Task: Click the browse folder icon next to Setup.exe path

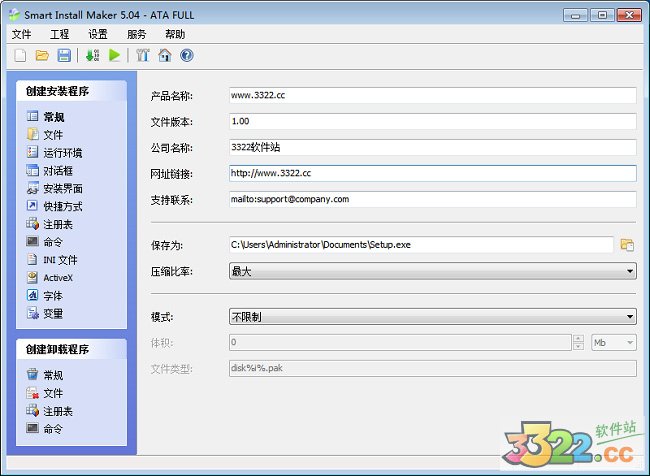Action: pyautogui.click(x=627, y=245)
